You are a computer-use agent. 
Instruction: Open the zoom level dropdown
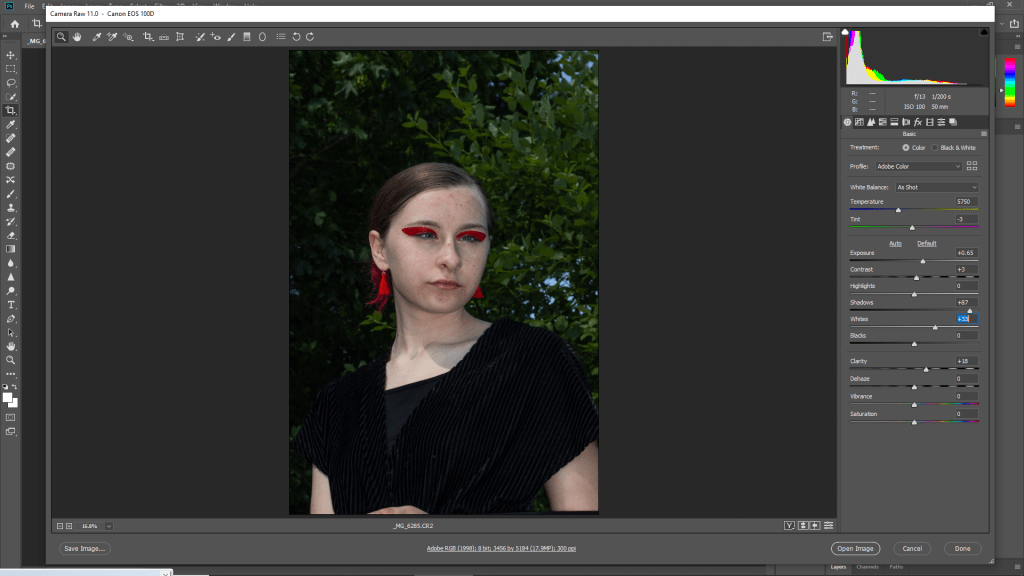coord(108,525)
